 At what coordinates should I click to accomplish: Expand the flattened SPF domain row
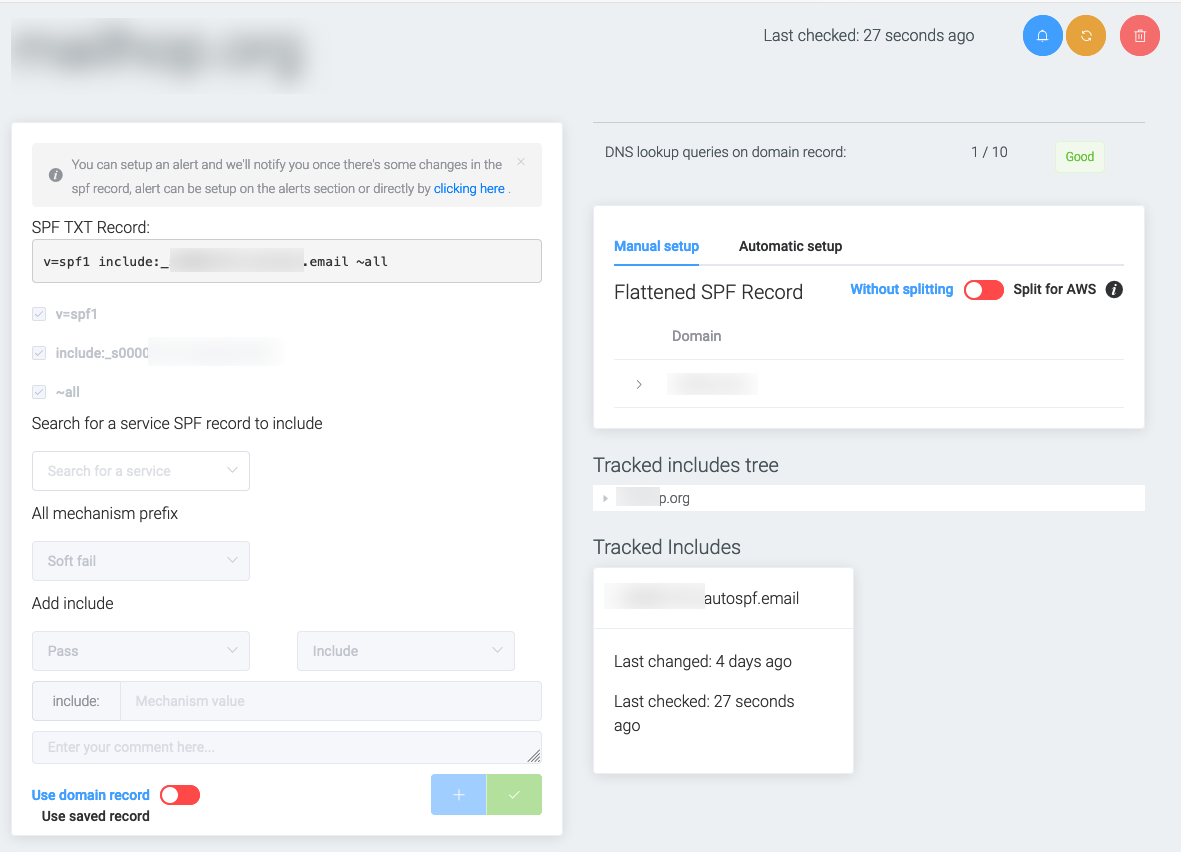[x=639, y=385]
